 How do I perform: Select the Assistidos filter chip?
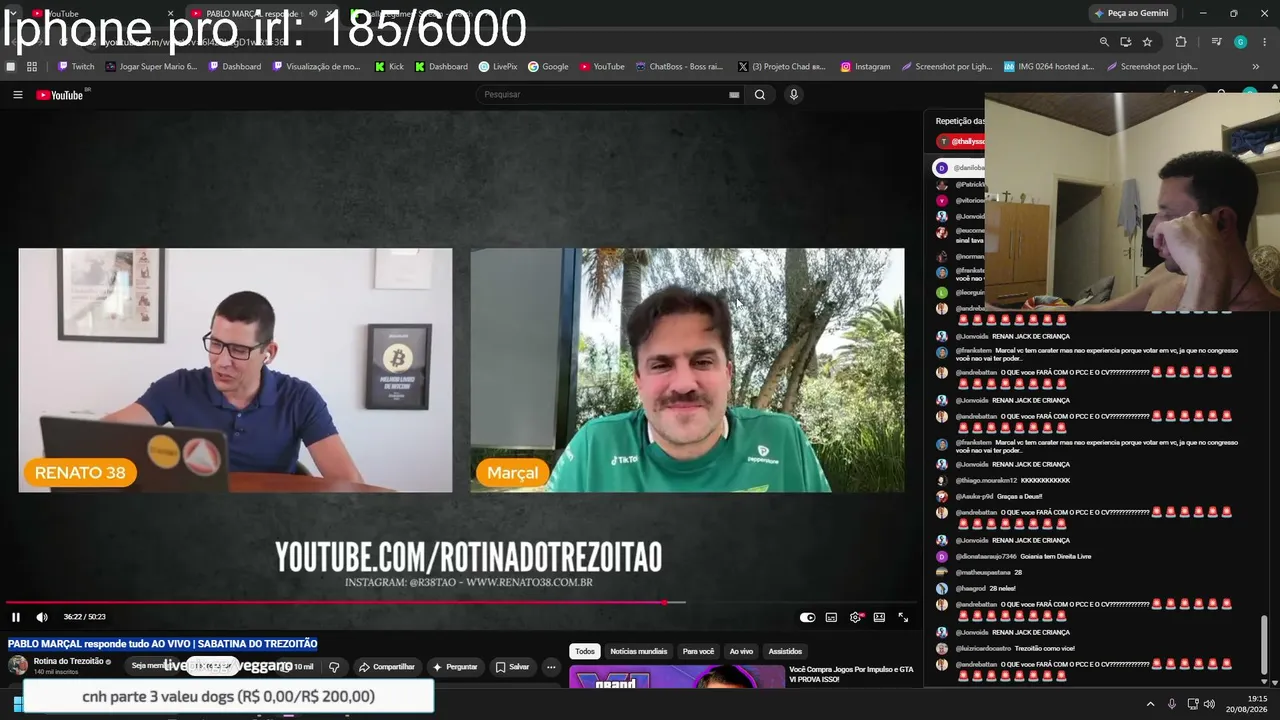tap(785, 651)
